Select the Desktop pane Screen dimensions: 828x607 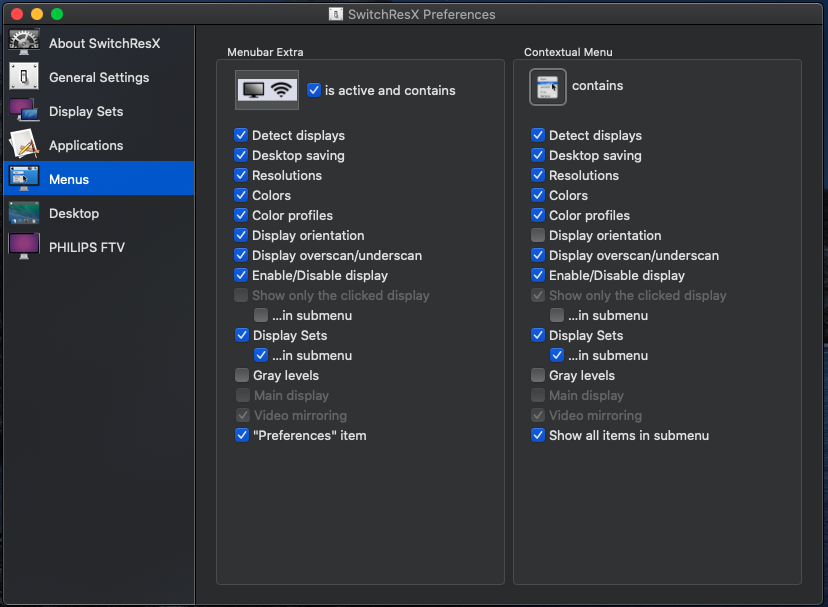click(x=99, y=213)
